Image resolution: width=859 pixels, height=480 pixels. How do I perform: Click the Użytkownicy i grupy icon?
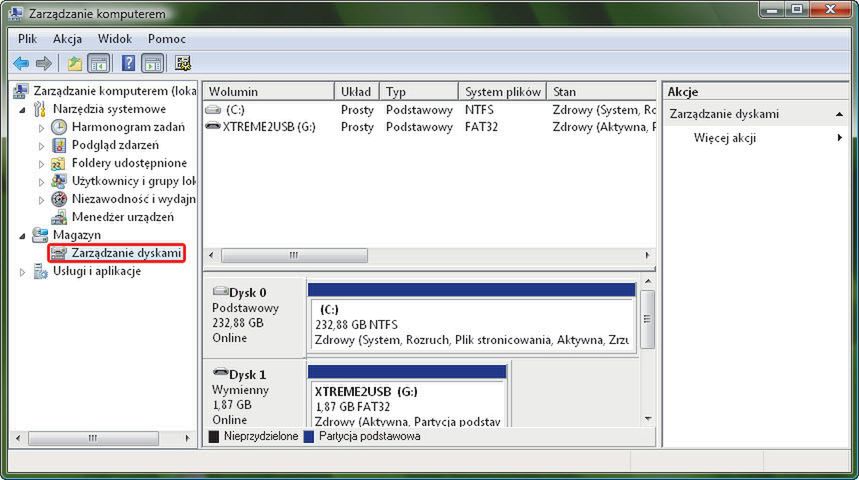click(59, 181)
